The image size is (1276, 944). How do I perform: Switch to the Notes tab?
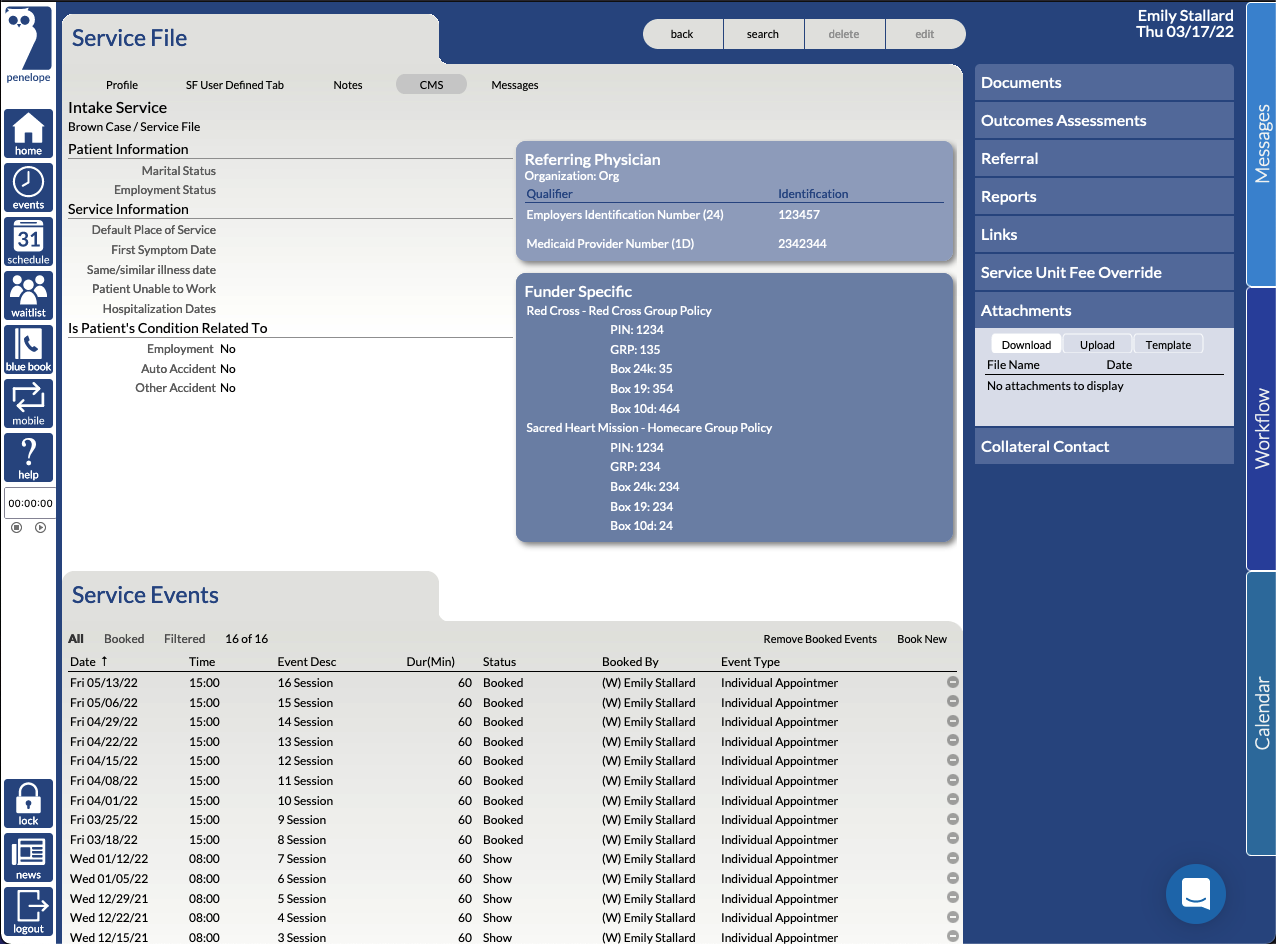pos(348,85)
